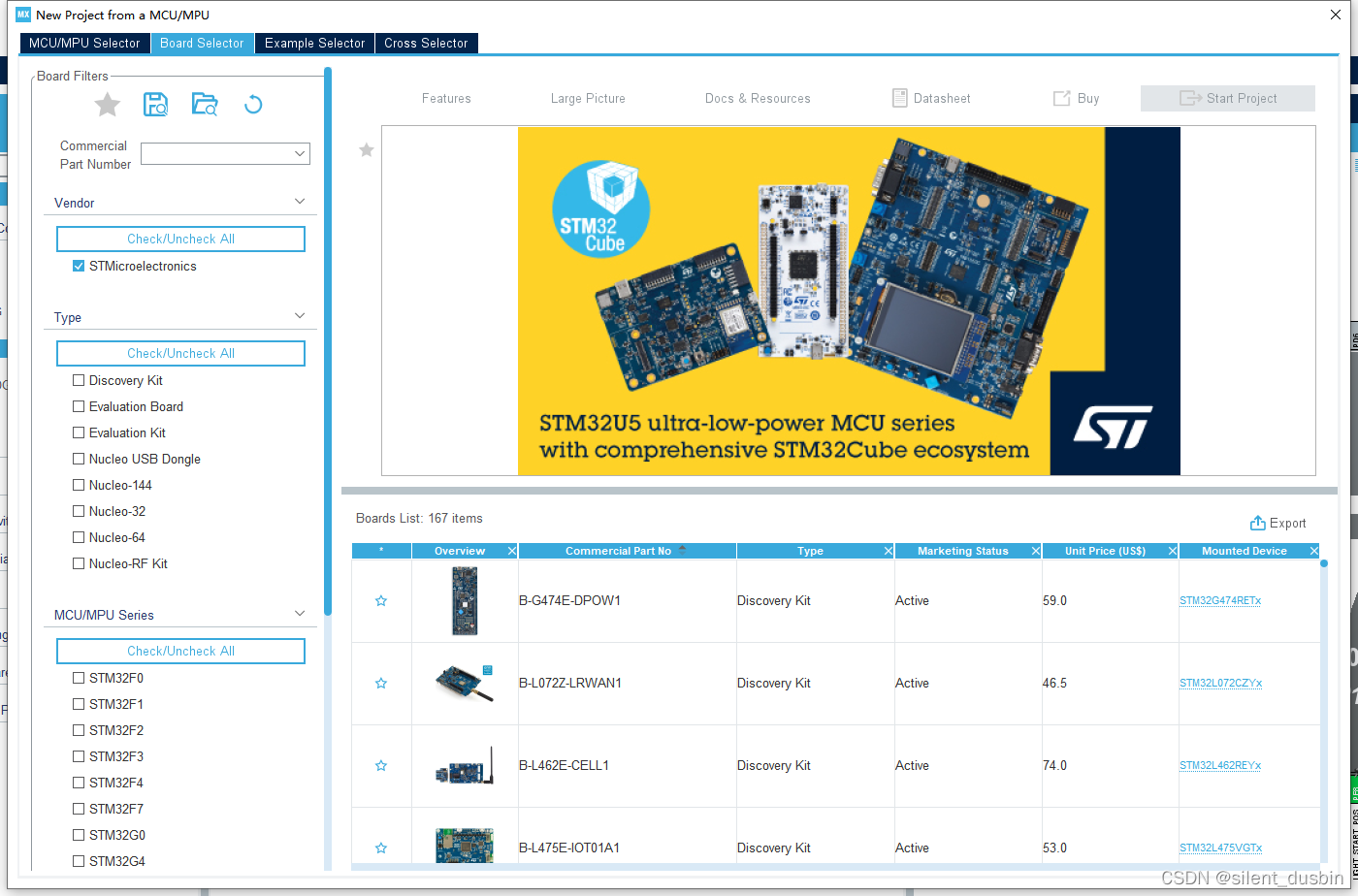Click Check/Uncheck All under Vendor

[x=180, y=239]
